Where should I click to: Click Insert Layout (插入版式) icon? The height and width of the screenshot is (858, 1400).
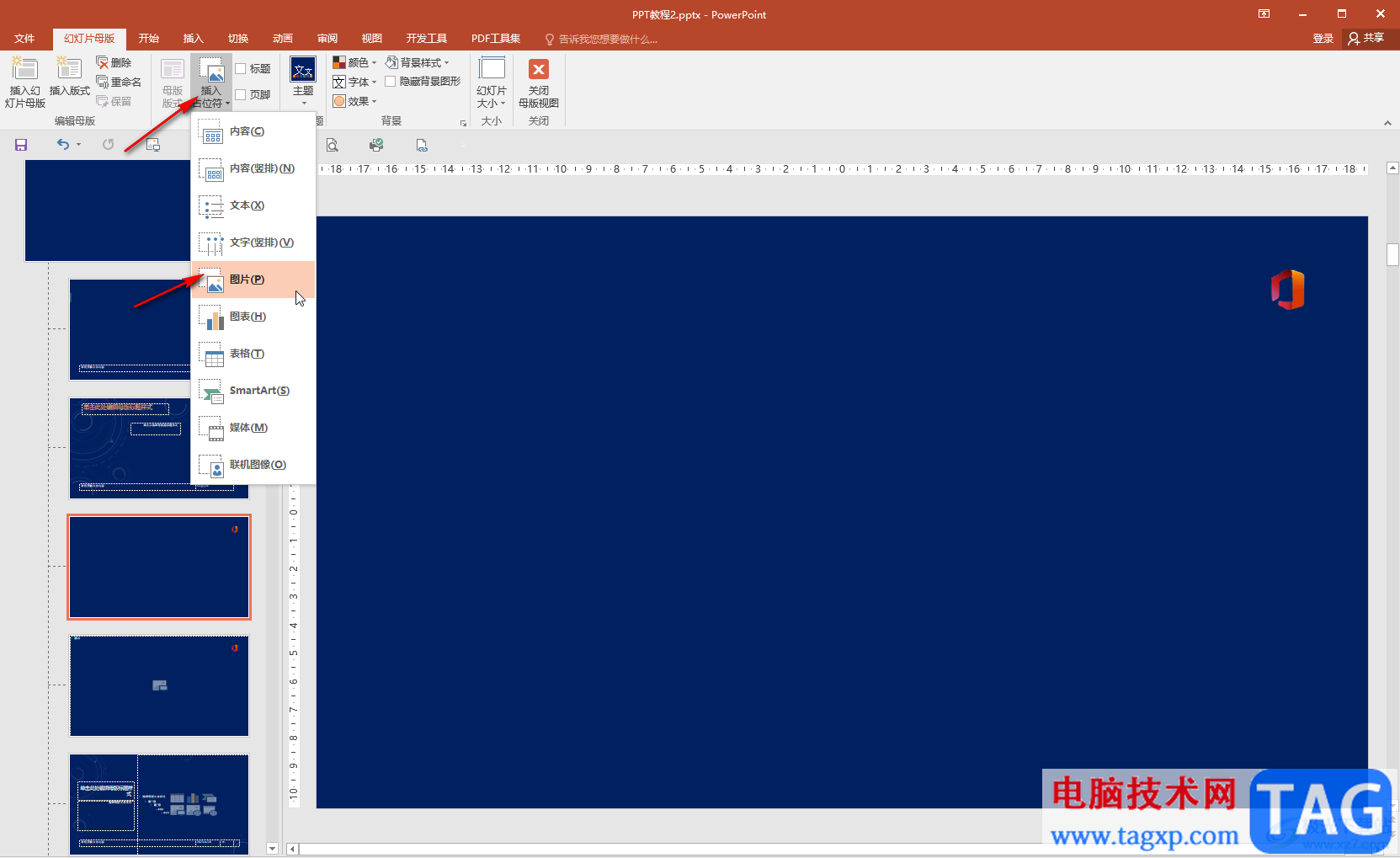(69, 76)
